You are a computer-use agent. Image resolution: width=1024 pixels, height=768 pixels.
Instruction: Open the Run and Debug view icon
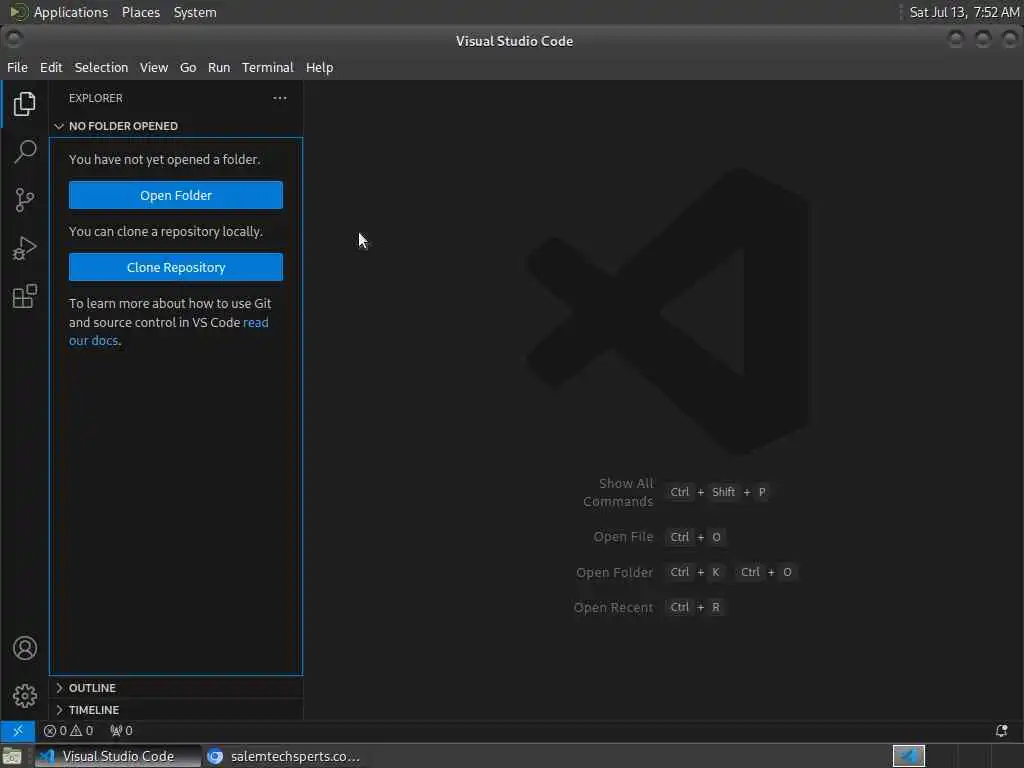pyautogui.click(x=24, y=248)
